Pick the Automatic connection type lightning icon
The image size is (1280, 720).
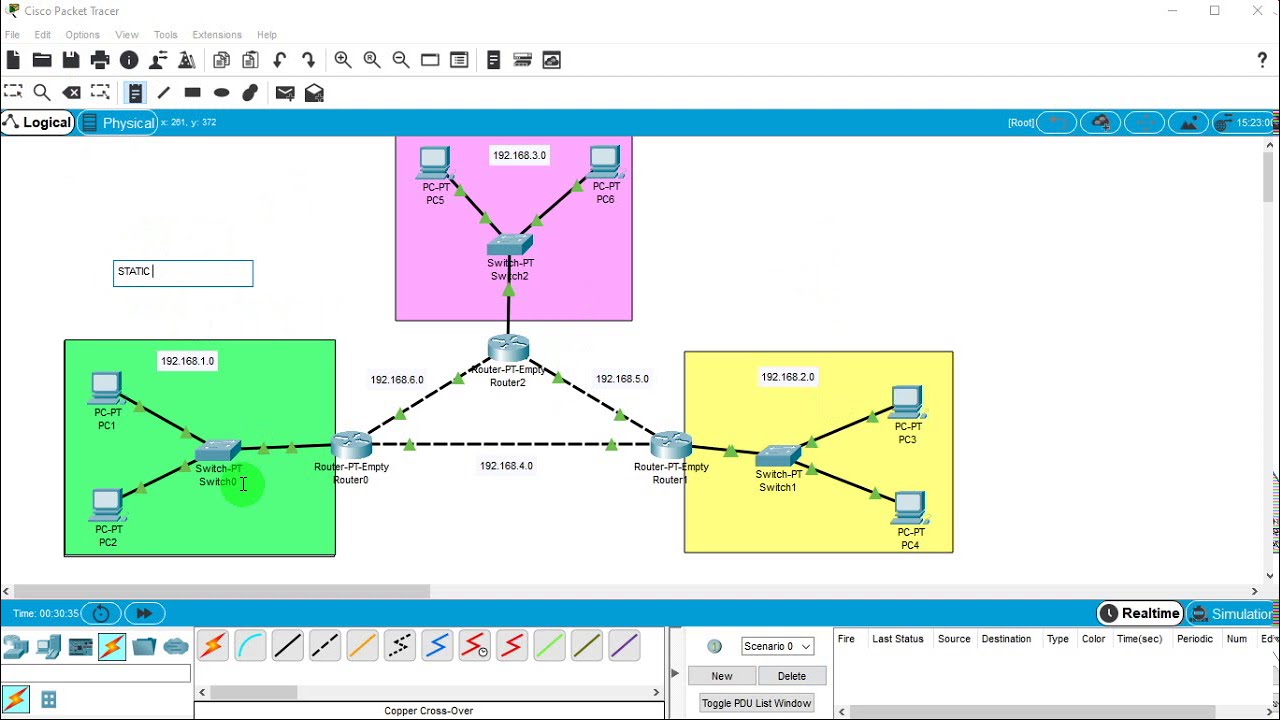click(x=213, y=647)
